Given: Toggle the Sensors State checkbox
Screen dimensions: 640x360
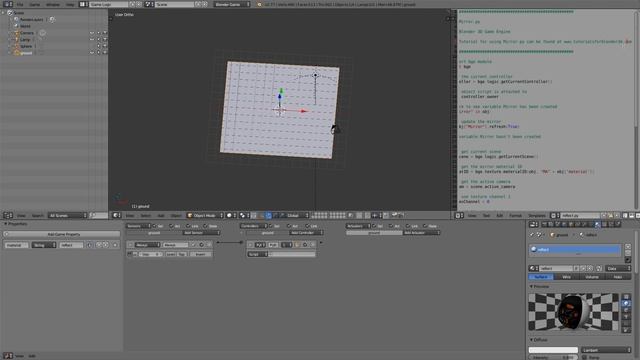Looking at the screenshot, I should [205, 226].
